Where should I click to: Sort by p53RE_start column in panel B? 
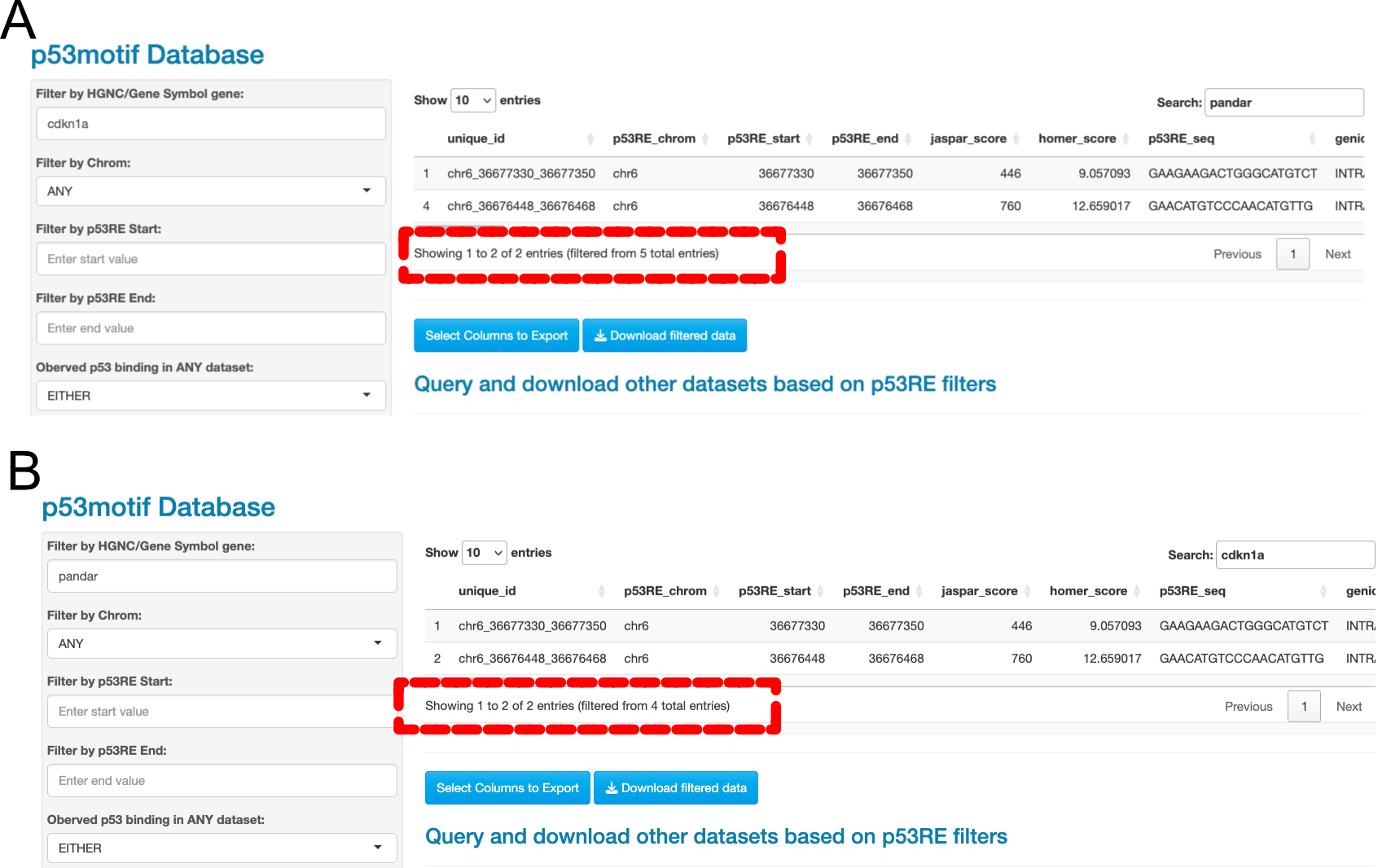[782, 591]
